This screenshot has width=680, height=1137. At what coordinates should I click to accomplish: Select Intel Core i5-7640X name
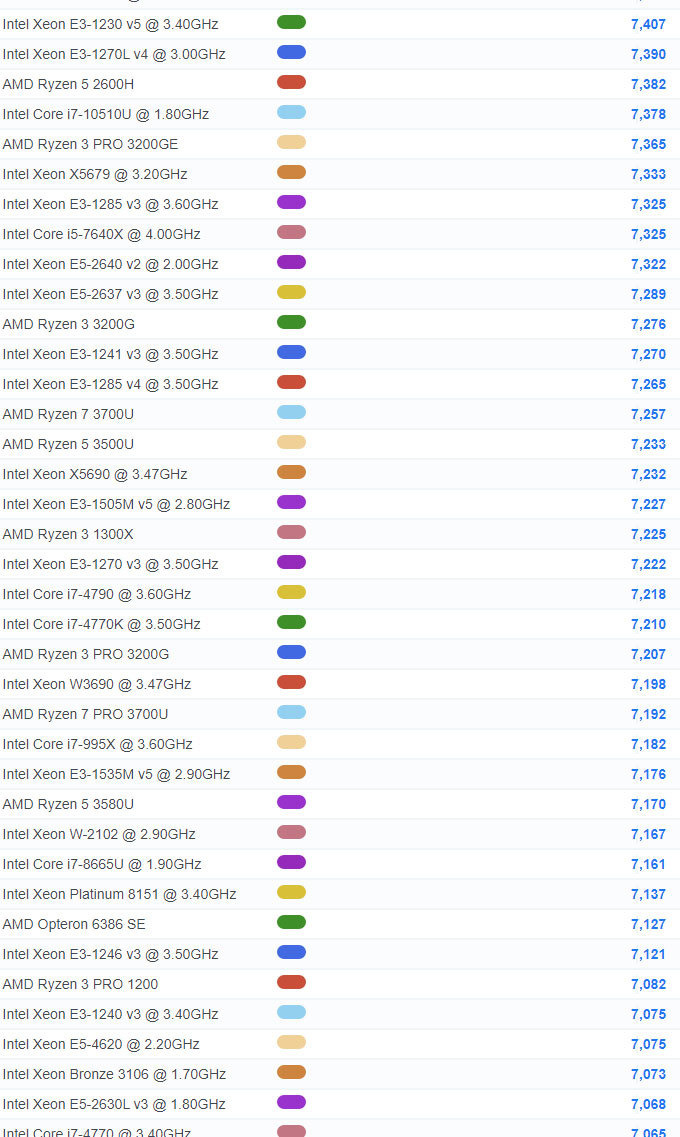pos(101,234)
